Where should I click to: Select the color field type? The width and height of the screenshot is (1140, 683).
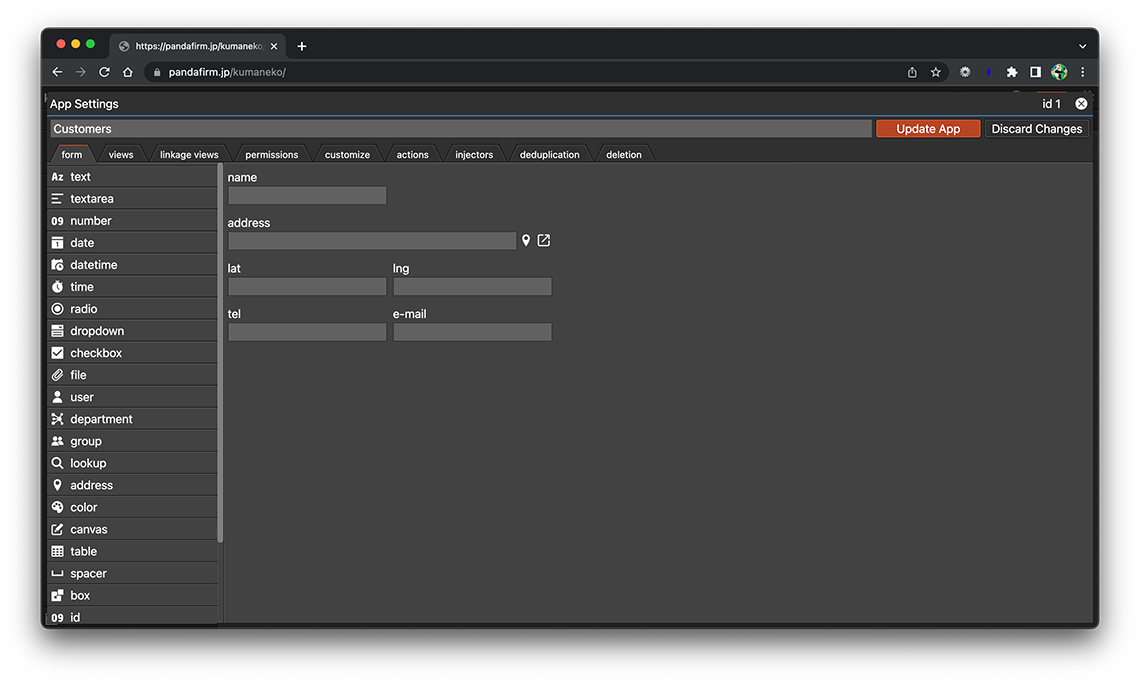84,507
